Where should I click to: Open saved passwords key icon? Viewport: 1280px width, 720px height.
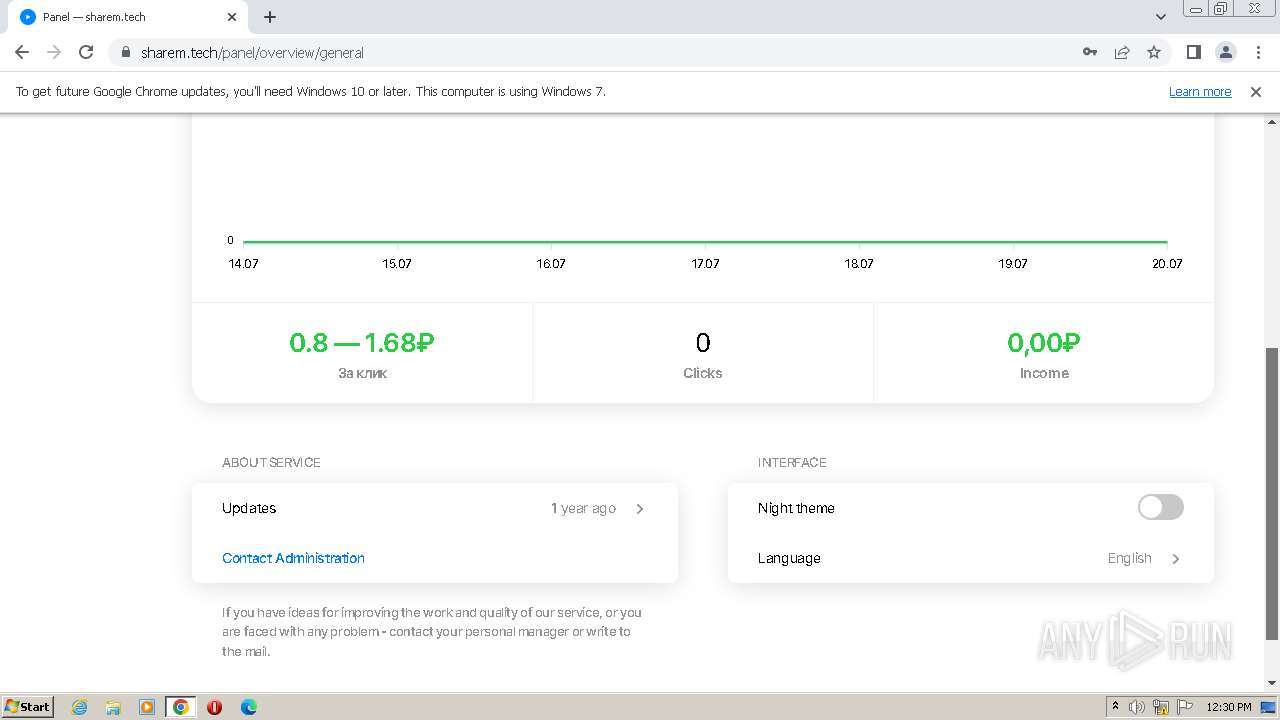pos(1090,52)
